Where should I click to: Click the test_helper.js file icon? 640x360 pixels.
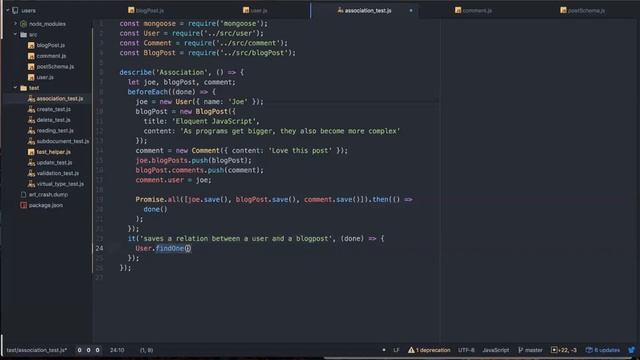(x=31, y=152)
